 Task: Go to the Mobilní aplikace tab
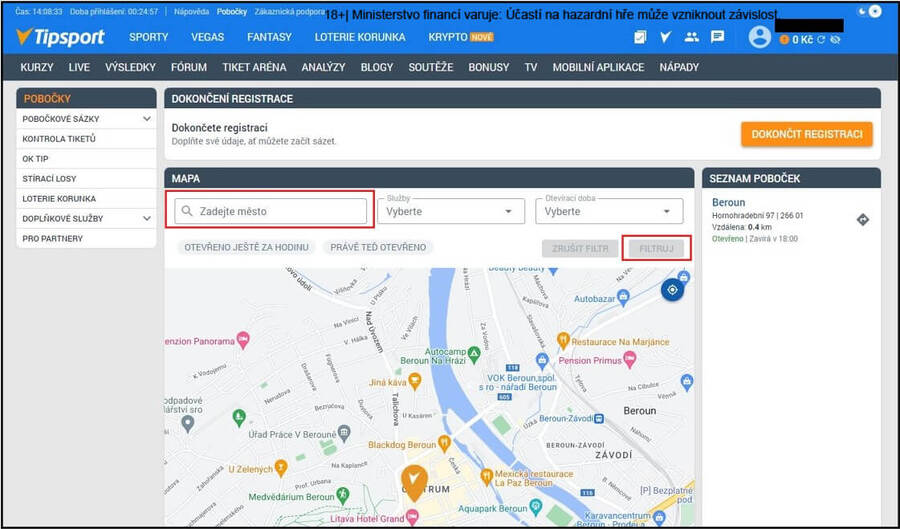coord(599,67)
